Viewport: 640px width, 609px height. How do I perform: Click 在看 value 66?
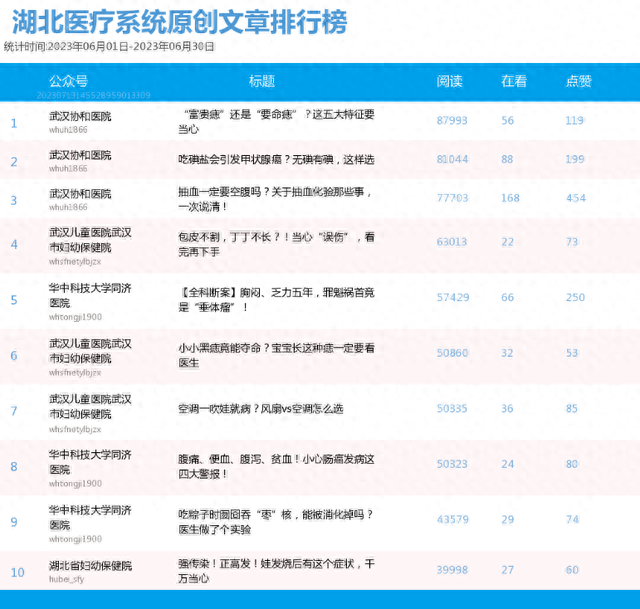pyautogui.click(x=507, y=298)
